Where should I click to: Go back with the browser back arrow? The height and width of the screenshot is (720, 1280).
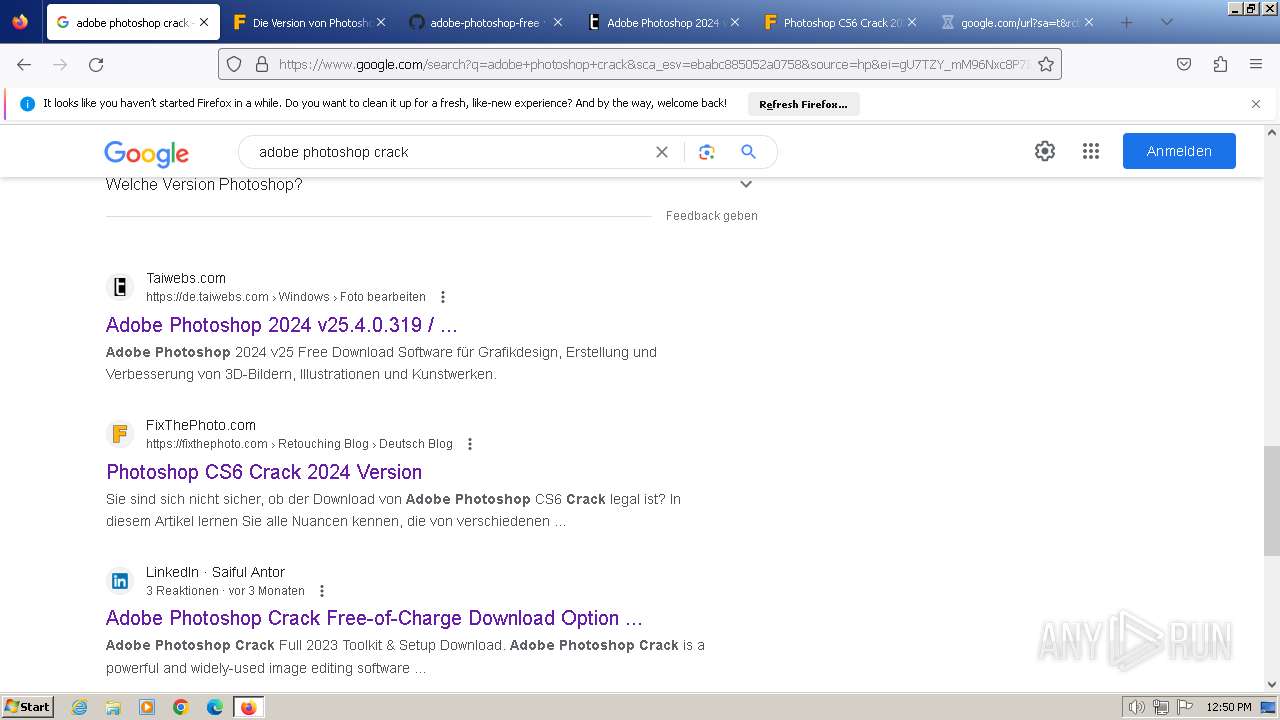tap(24, 64)
